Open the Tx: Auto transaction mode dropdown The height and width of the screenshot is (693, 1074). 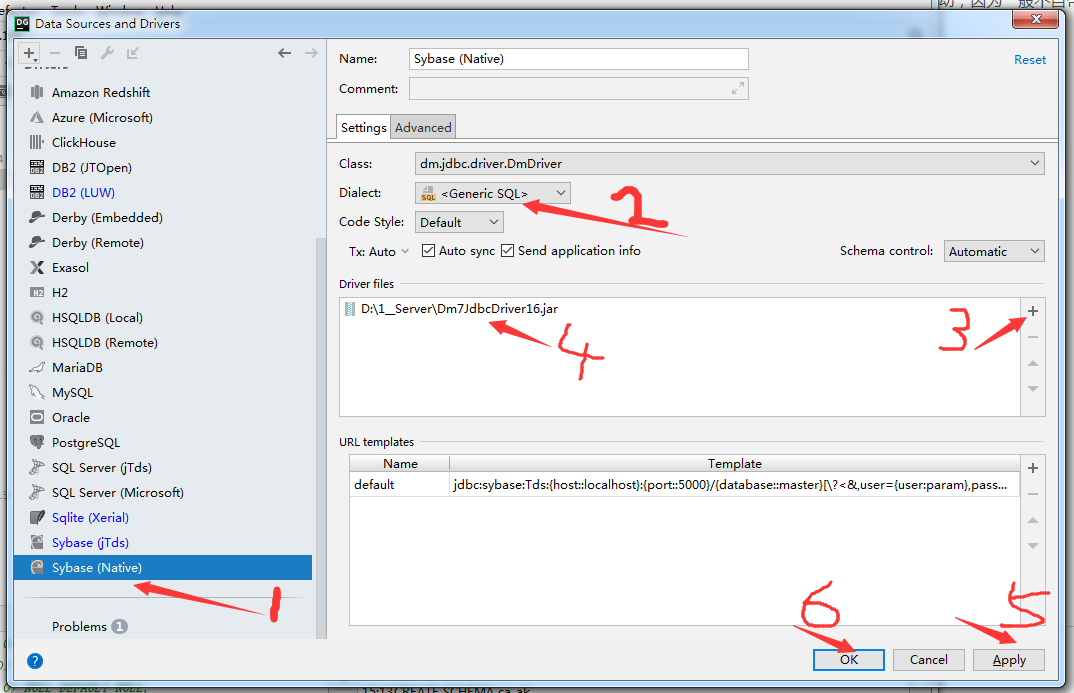[x=379, y=251]
